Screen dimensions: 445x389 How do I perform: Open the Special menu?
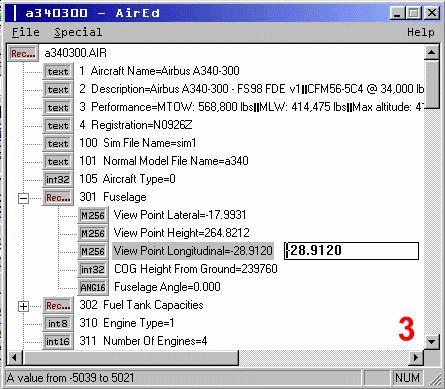78,32
